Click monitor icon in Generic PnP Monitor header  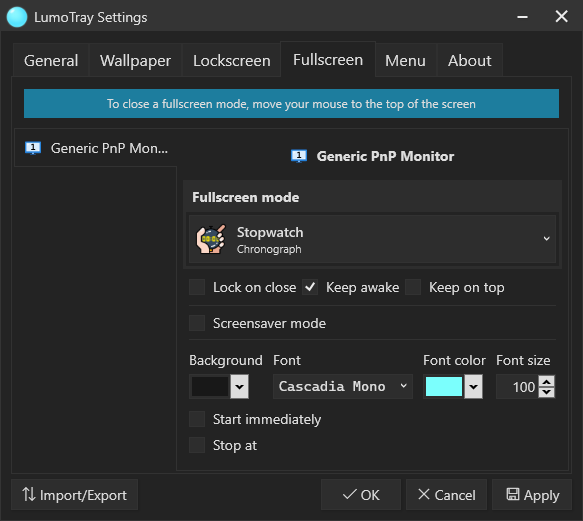click(299, 156)
